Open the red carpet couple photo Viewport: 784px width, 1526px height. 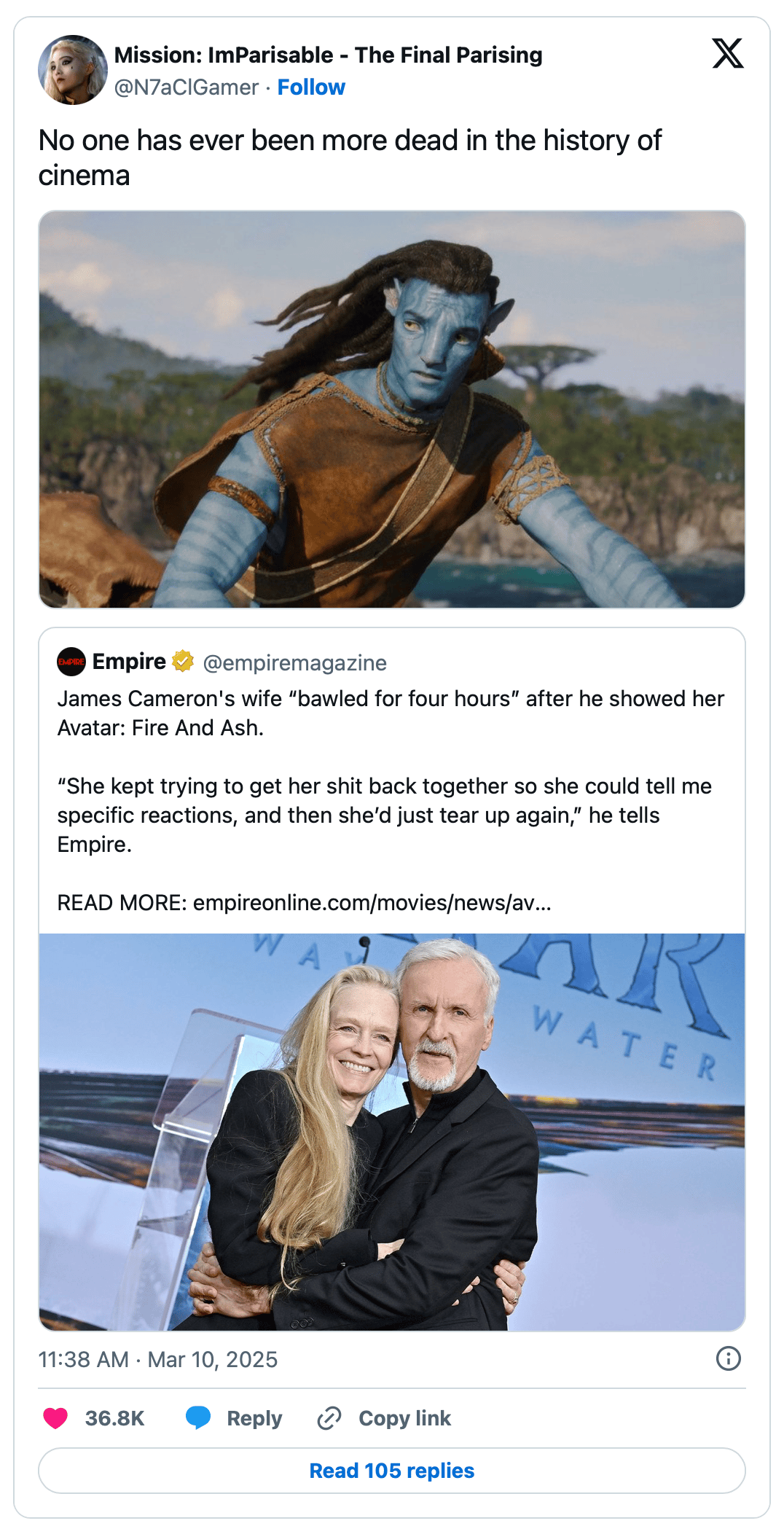[392, 1132]
